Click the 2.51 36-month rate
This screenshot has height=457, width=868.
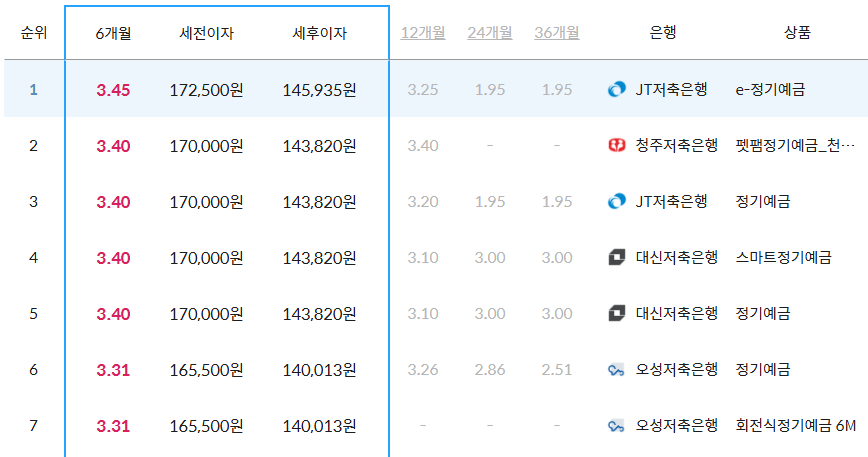click(557, 370)
